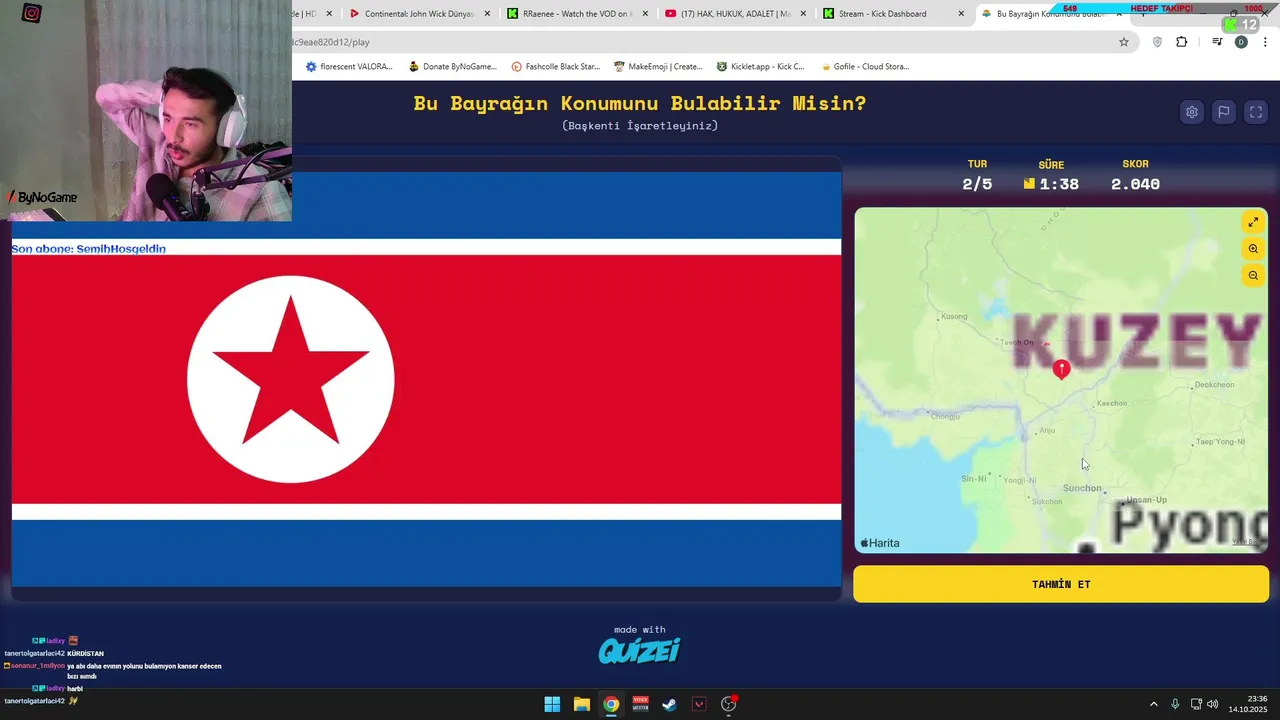1280x720 pixels.
Task: Open Steam from taskbar
Action: [670, 704]
